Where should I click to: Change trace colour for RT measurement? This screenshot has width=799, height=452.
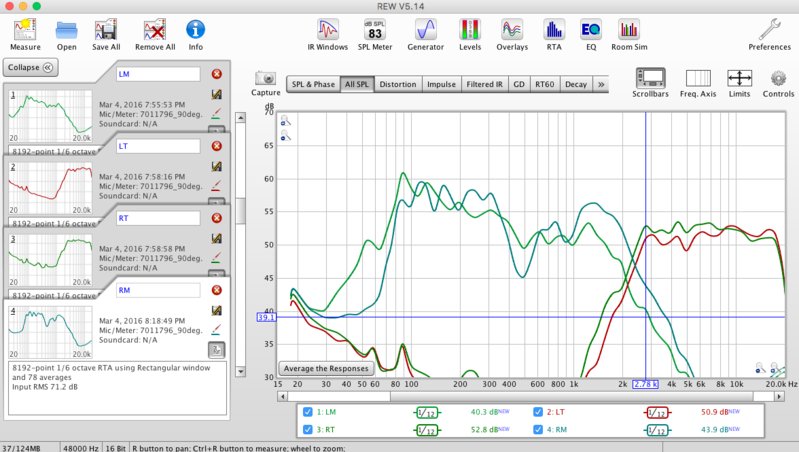point(217,257)
